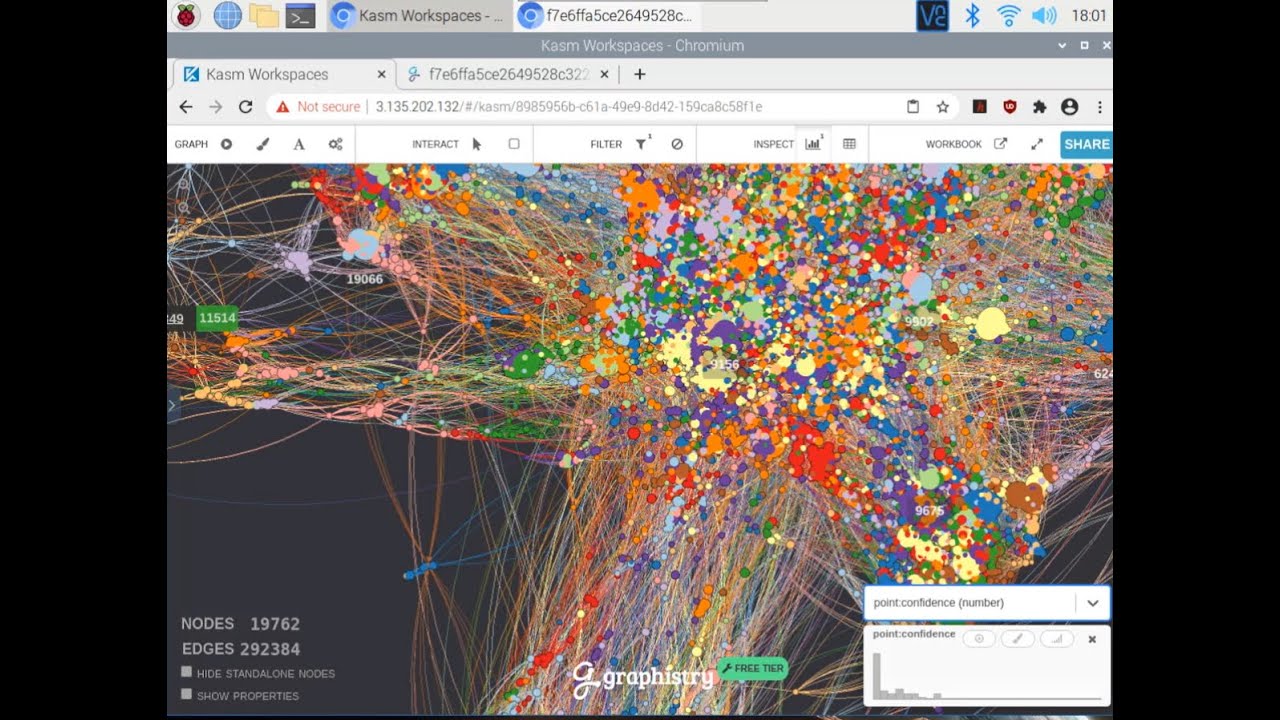This screenshot has width=1280, height=720.
Task: Reload the page
Action: click(245, 106)
